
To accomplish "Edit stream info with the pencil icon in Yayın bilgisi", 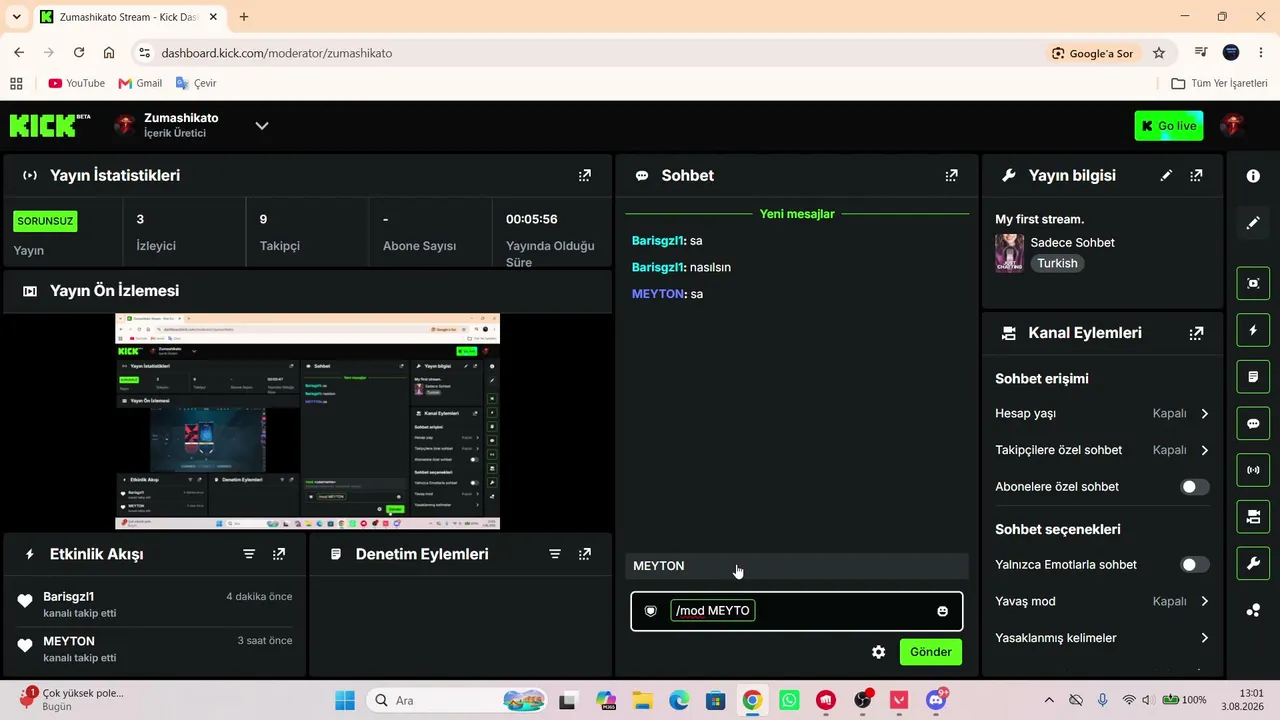I will (1166, 175).
